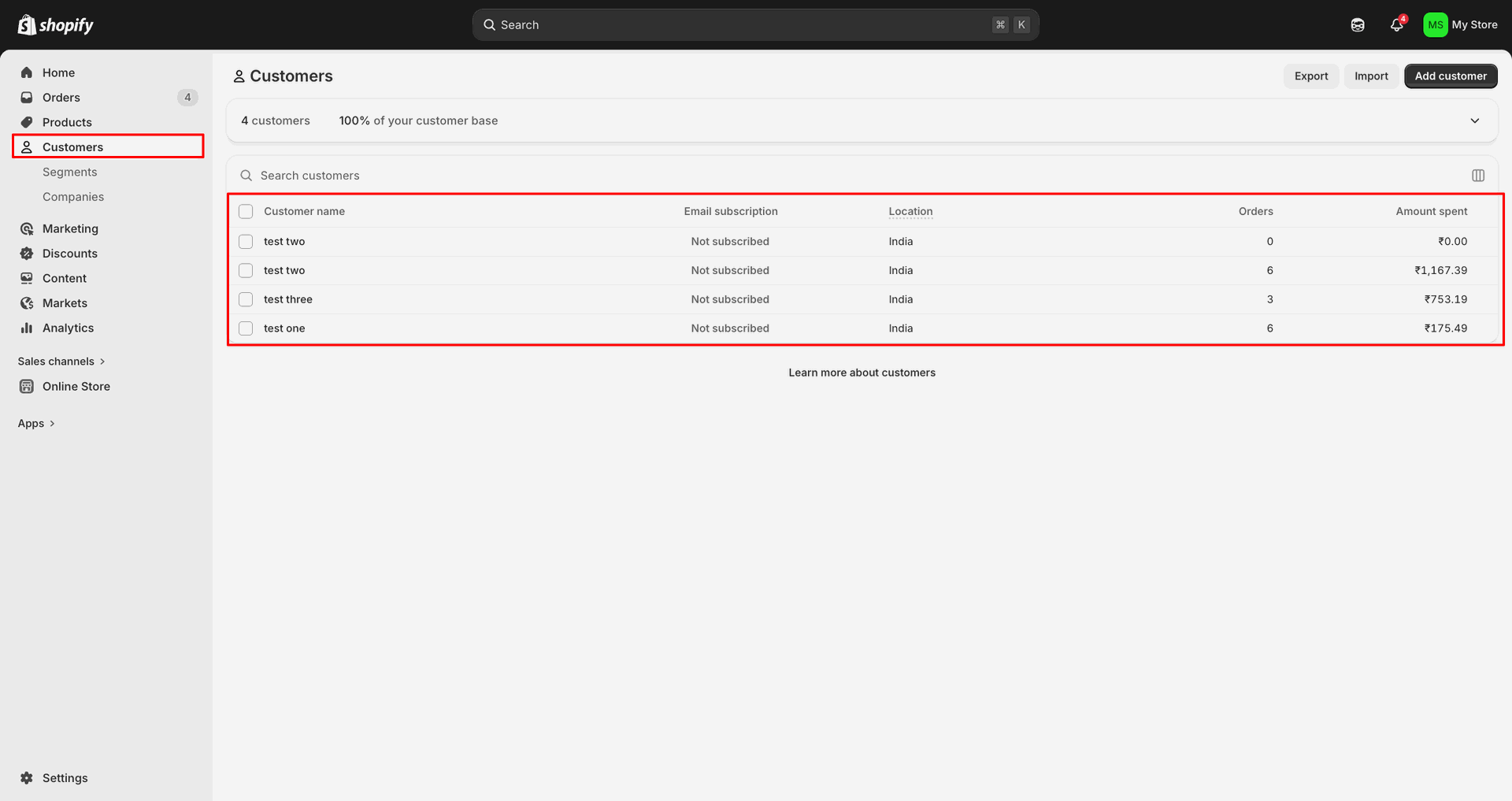
Task: Focus the top Search bar
Action: (755, 25)
